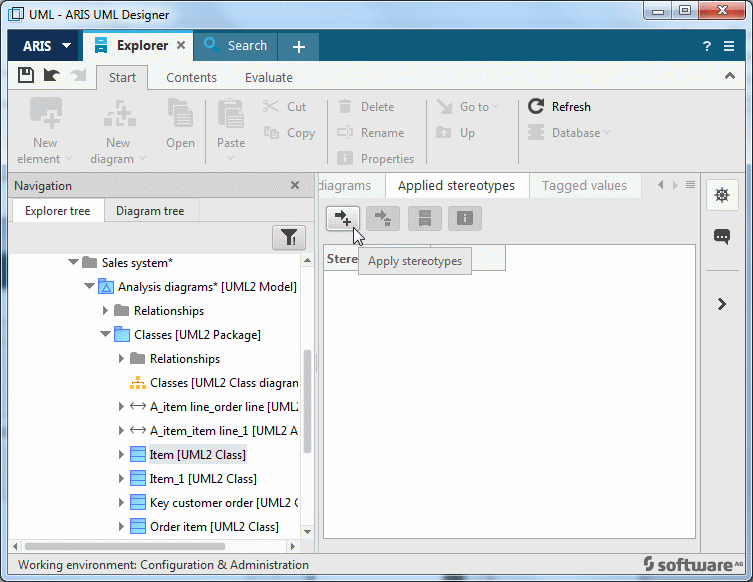Screen dimensions: 753x582
Task: Click the Apply stereotypes button
Action: [343, 218]
